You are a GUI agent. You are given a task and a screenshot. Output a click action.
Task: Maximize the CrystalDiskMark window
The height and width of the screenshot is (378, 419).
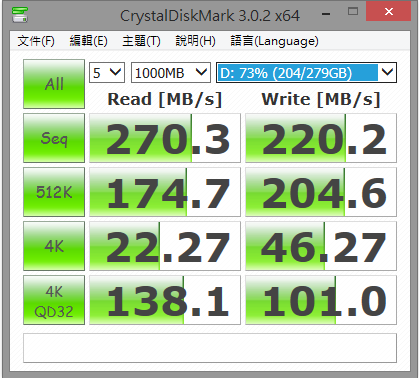coord(353,12)
